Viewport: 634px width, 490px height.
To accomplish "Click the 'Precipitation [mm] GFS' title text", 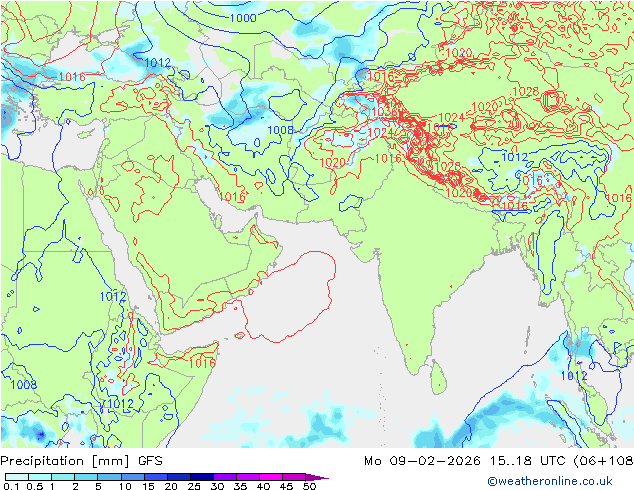I will (81, 461).
